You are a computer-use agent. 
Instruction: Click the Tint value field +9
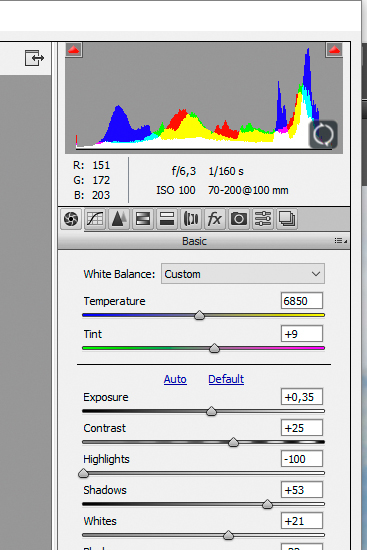(302, 334)
